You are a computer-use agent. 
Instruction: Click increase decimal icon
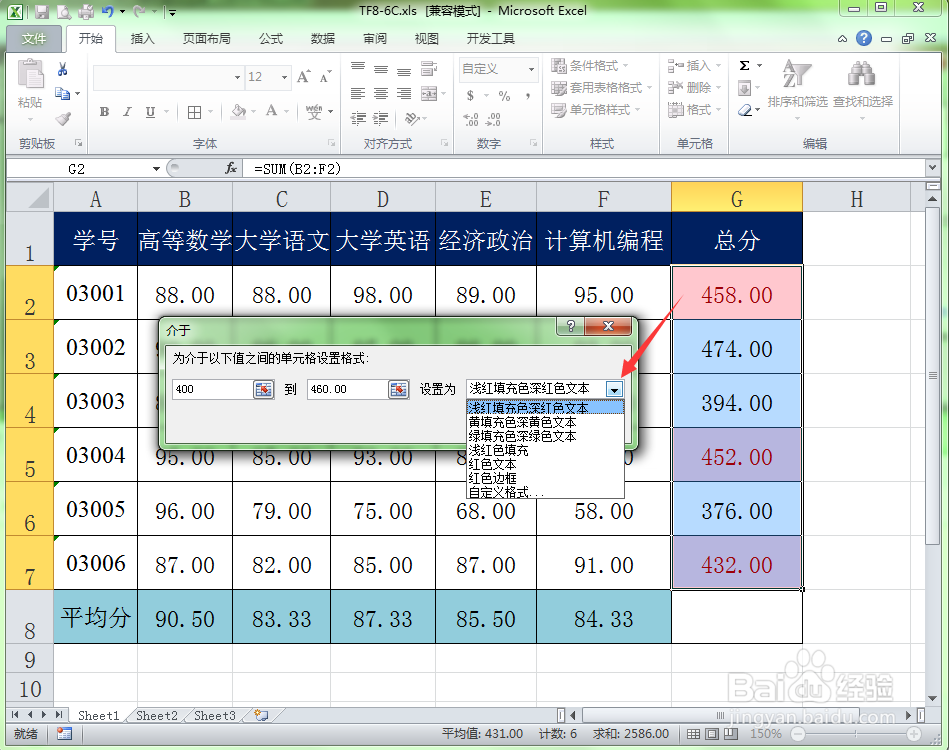point(471,119)
